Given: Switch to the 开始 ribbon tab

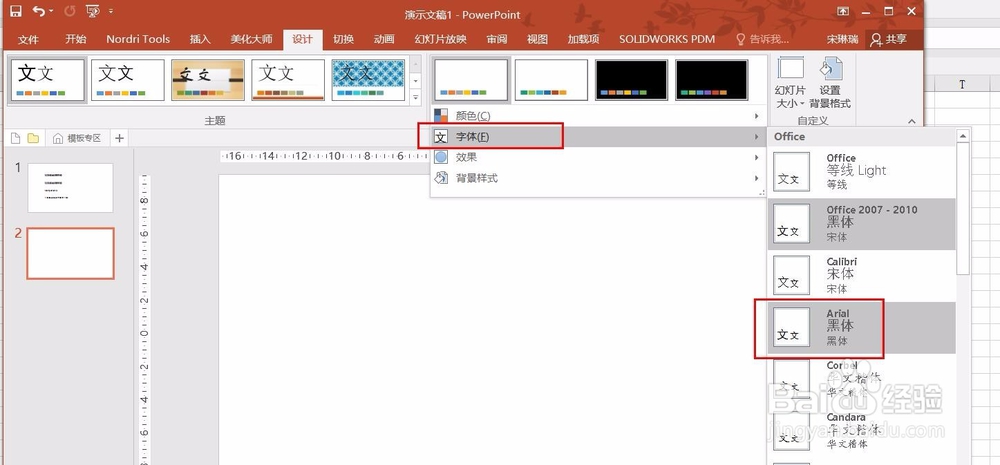Looking at the screenshot, I should pos(75,39).
